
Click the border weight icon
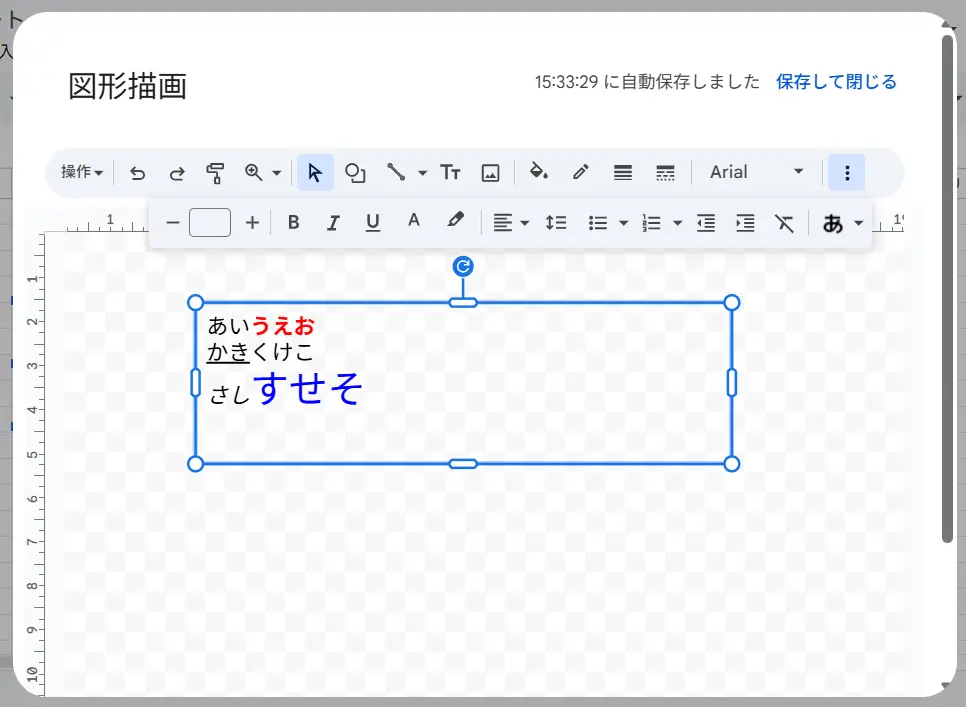623,173
